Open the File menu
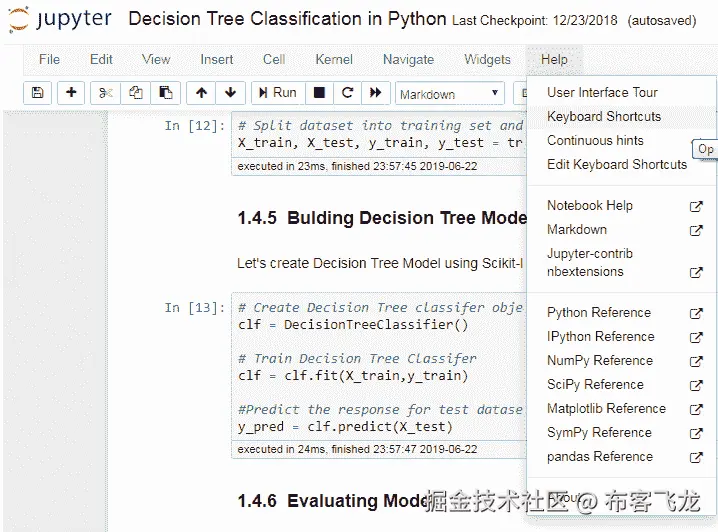Screen dimensions: 718x532 49,60
